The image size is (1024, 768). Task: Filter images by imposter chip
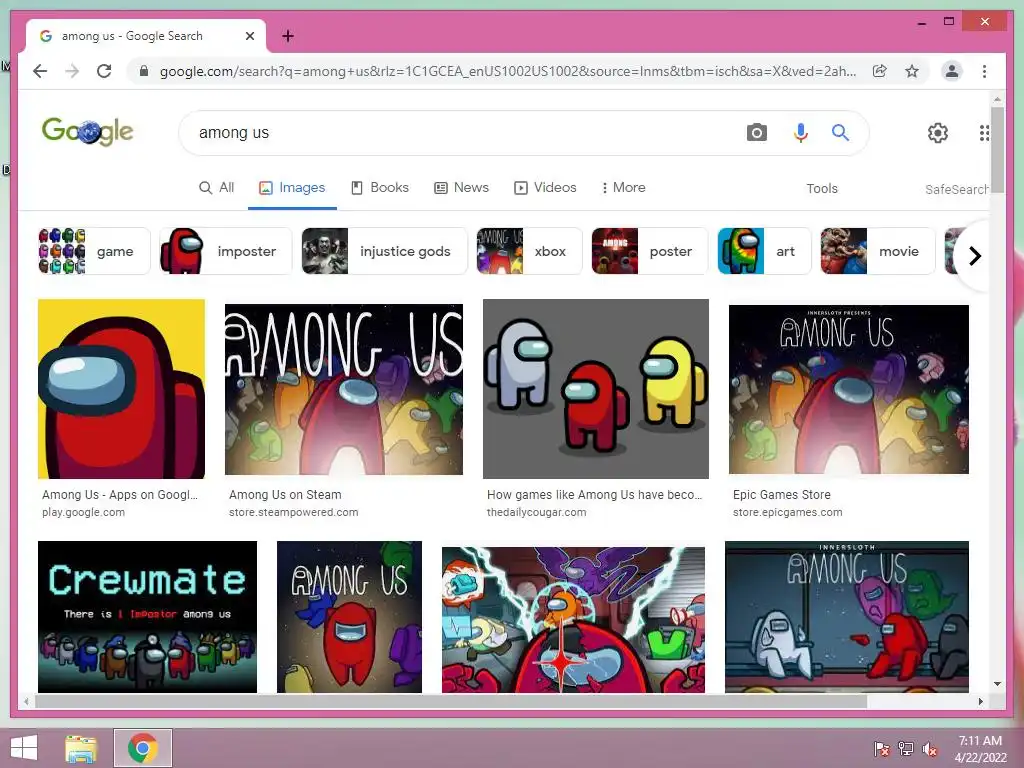[x=226, y=251]
